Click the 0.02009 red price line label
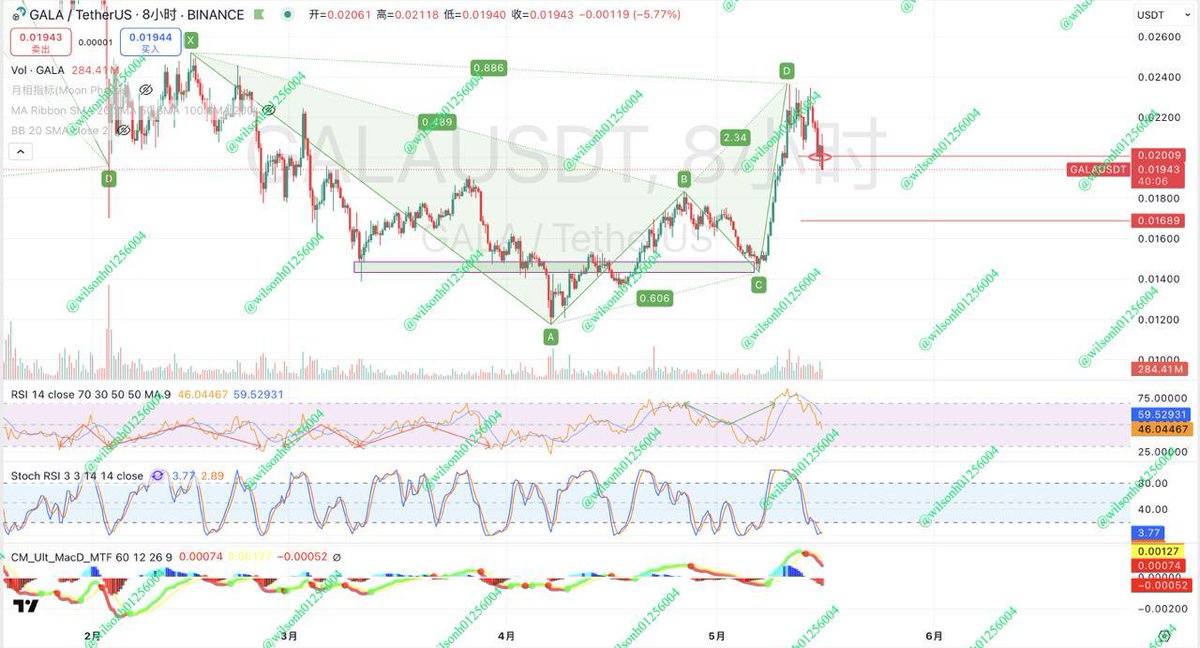The image size is (1200, 648). pos(1158,156)
